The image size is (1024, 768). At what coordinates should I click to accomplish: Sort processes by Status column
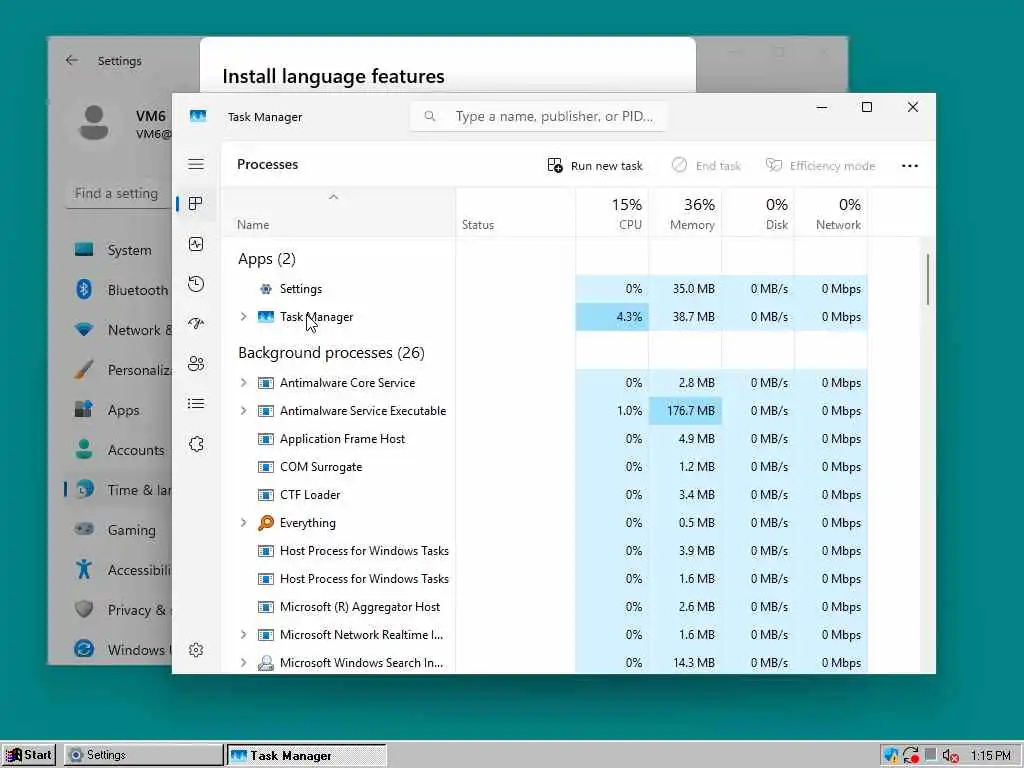516,213
